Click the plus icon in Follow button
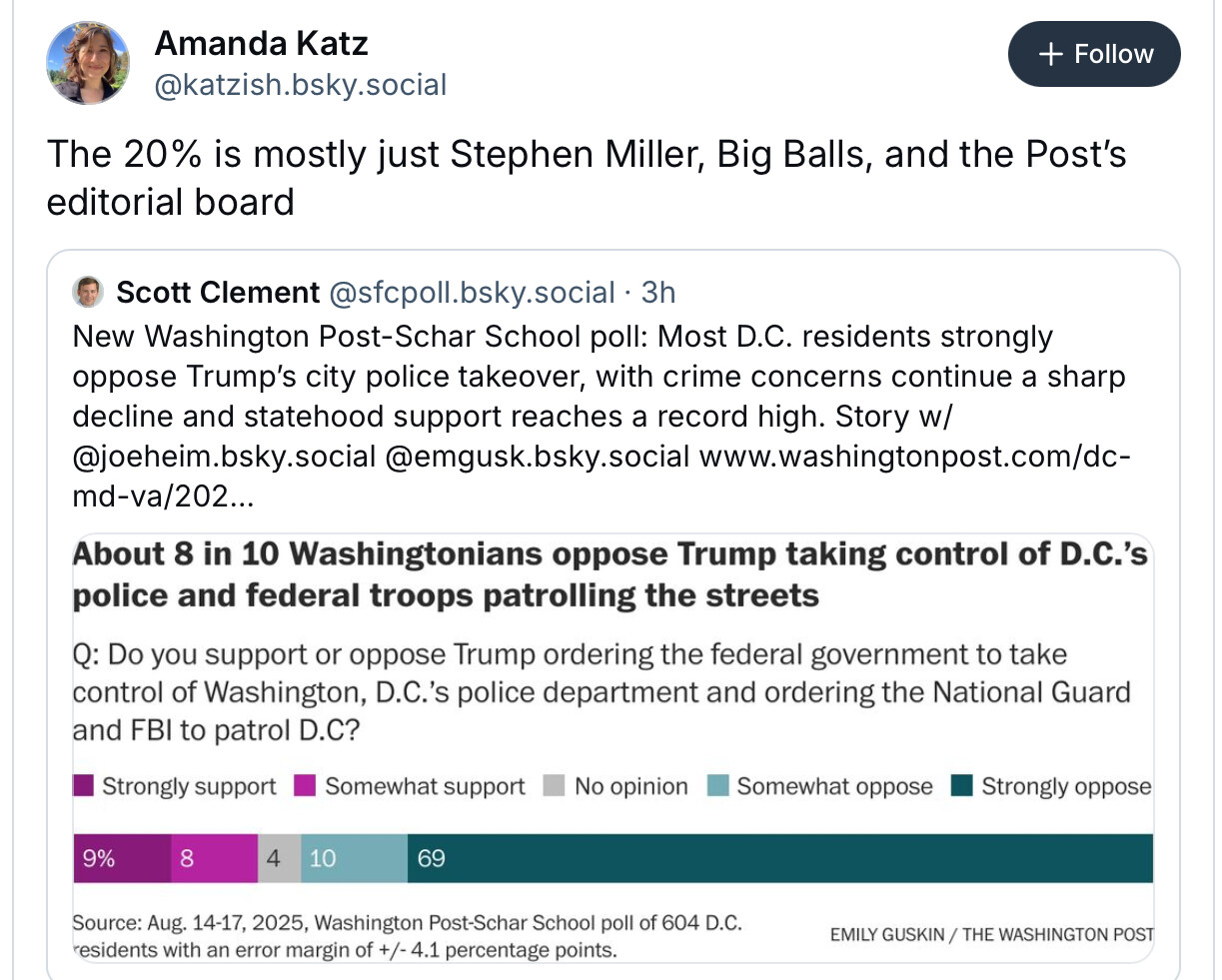The width and height of the screenshot is (1222, 980). coord(1050,54)
